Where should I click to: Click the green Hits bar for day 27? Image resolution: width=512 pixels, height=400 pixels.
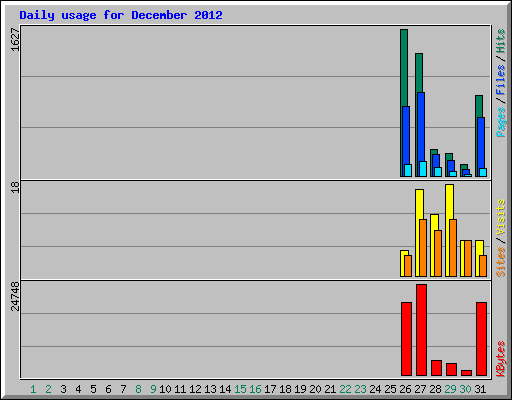click(x=419, y=72)
